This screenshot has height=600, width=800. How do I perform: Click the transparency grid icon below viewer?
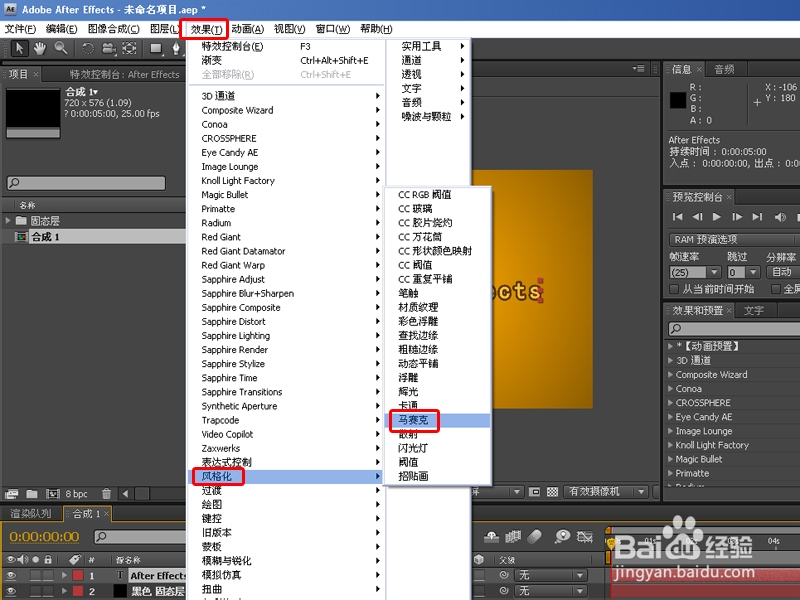552,492
